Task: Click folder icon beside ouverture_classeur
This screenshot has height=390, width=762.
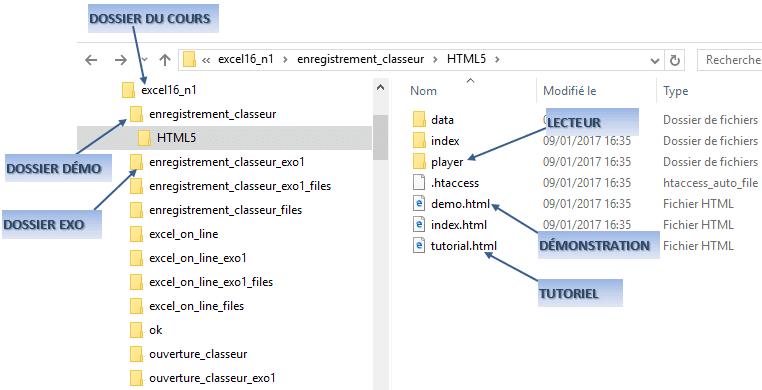Action: point(136,354)
